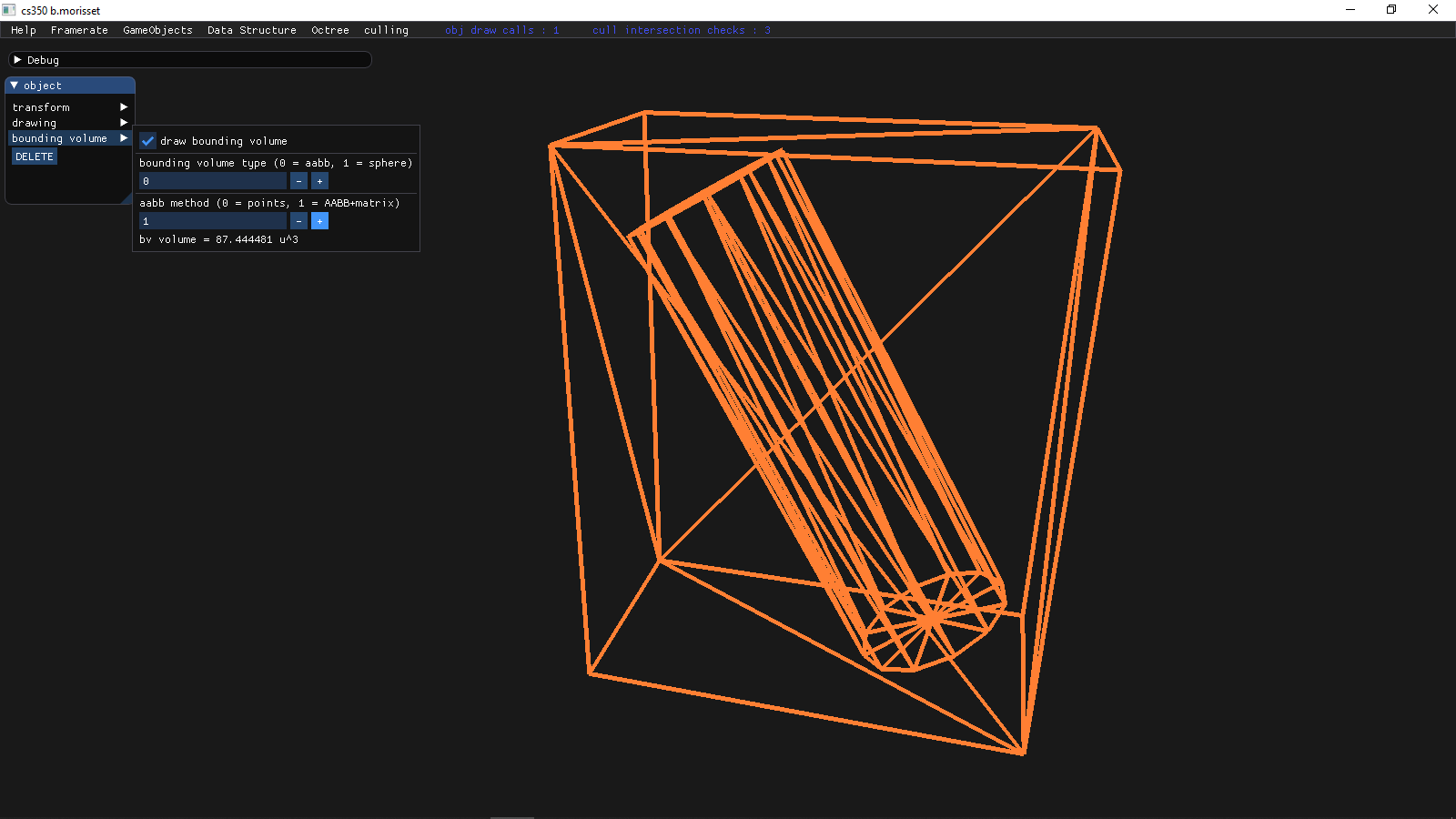Click the aabb method input field
1456x819 pixels.
pos(212,221)
